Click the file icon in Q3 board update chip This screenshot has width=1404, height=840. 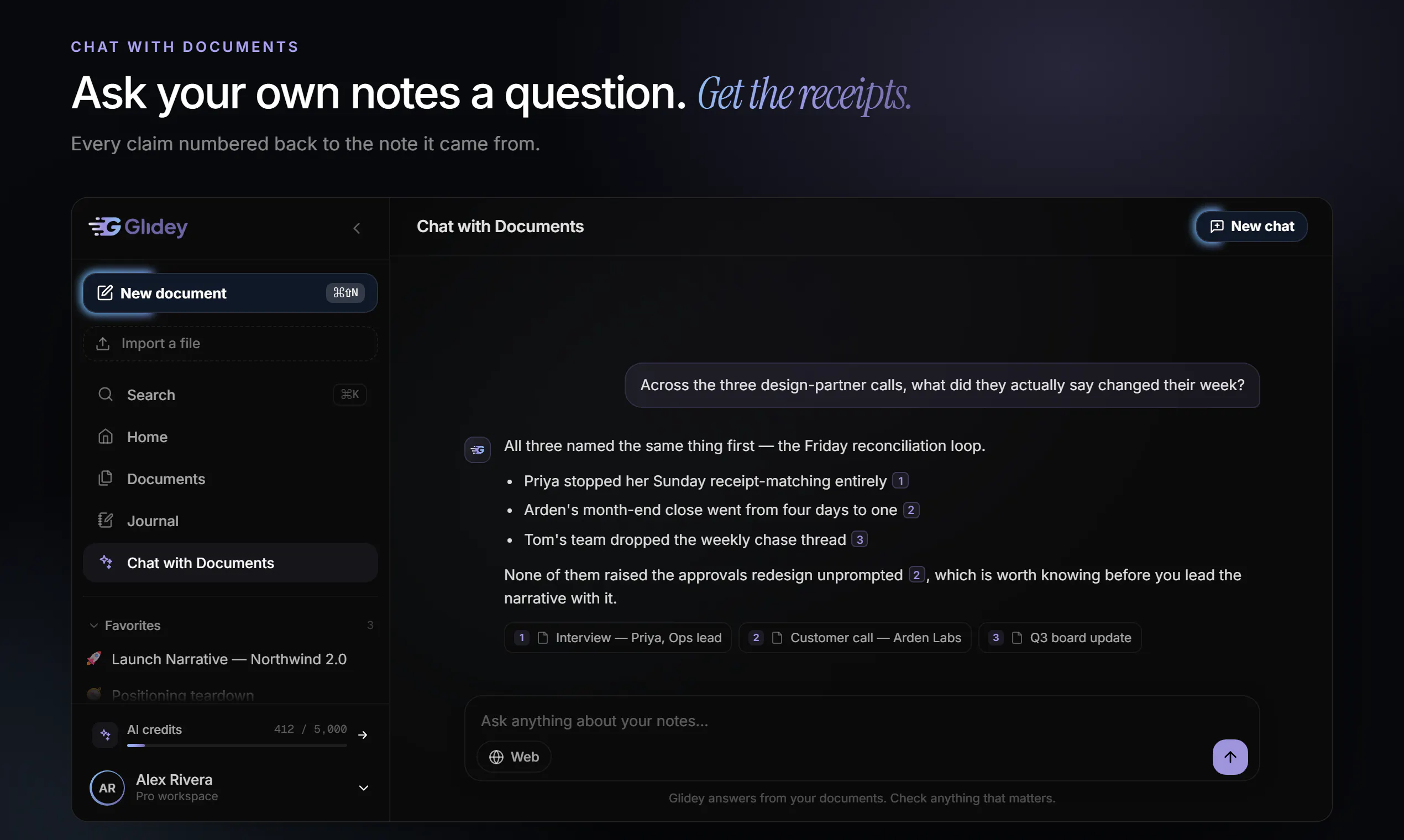(1017, 638)
